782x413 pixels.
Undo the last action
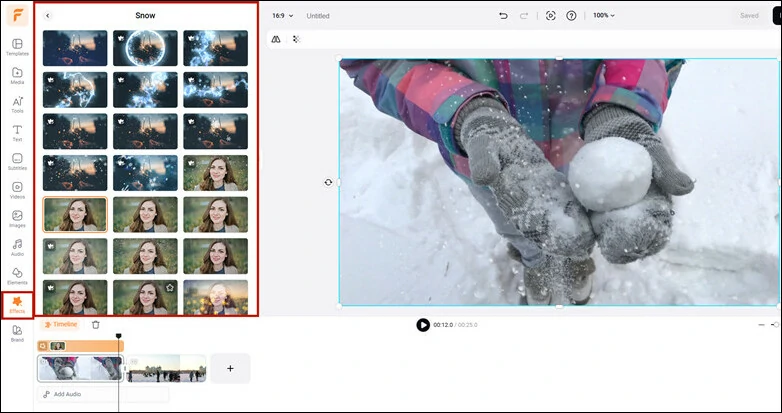coord(503,15)
